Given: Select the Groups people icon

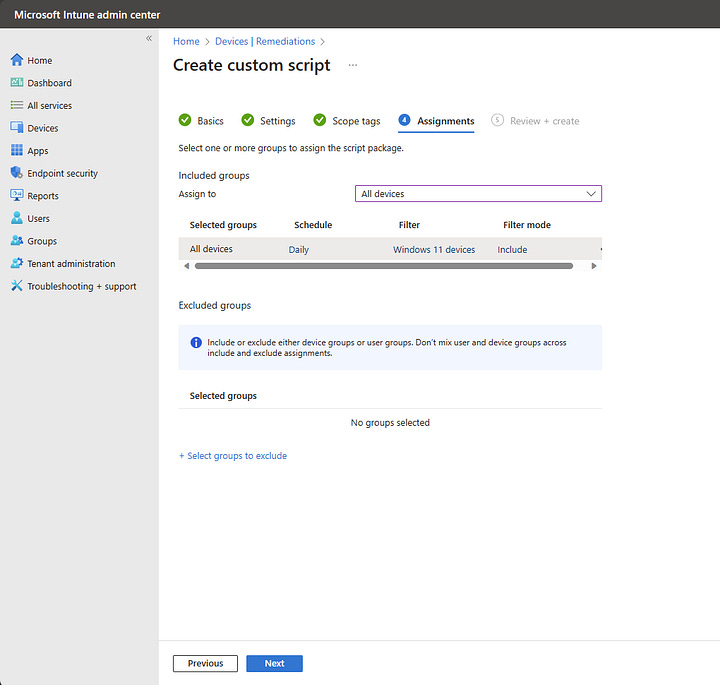Looking at the screenshot, I should [17, 240].
